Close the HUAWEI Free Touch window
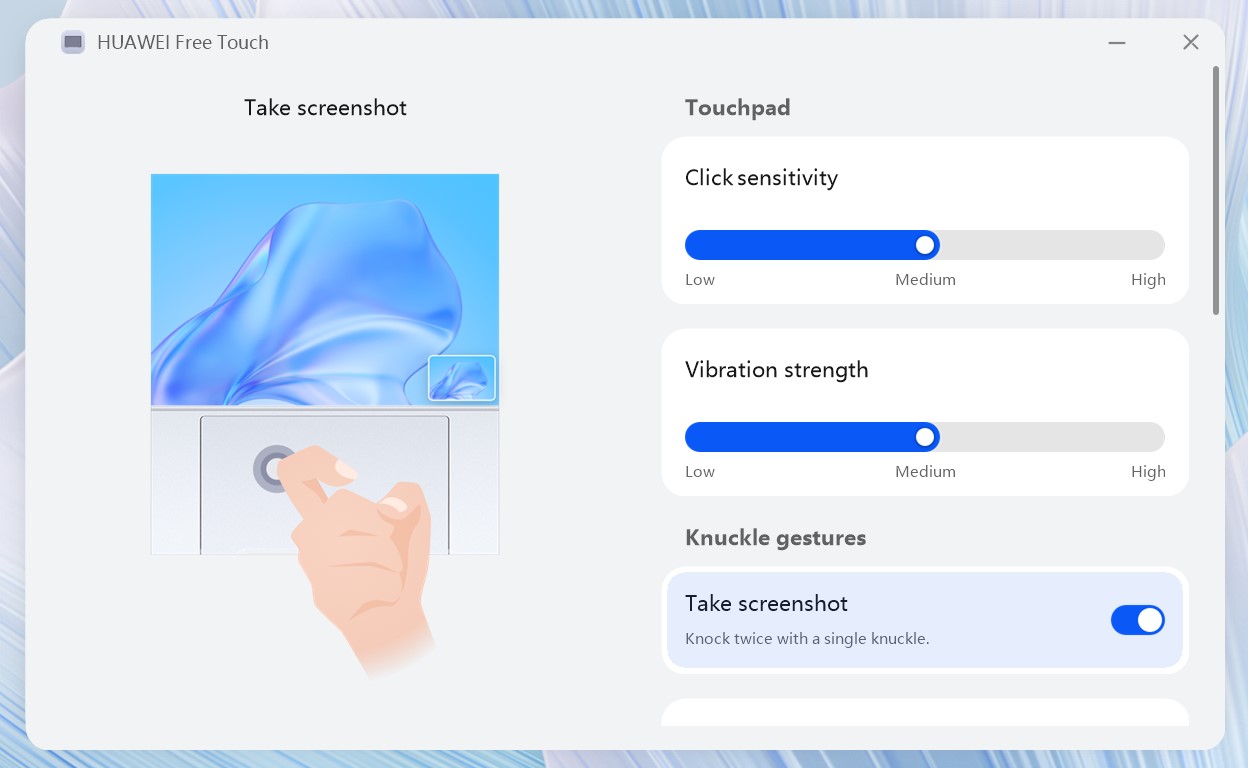 click(x=1190, y=42)
